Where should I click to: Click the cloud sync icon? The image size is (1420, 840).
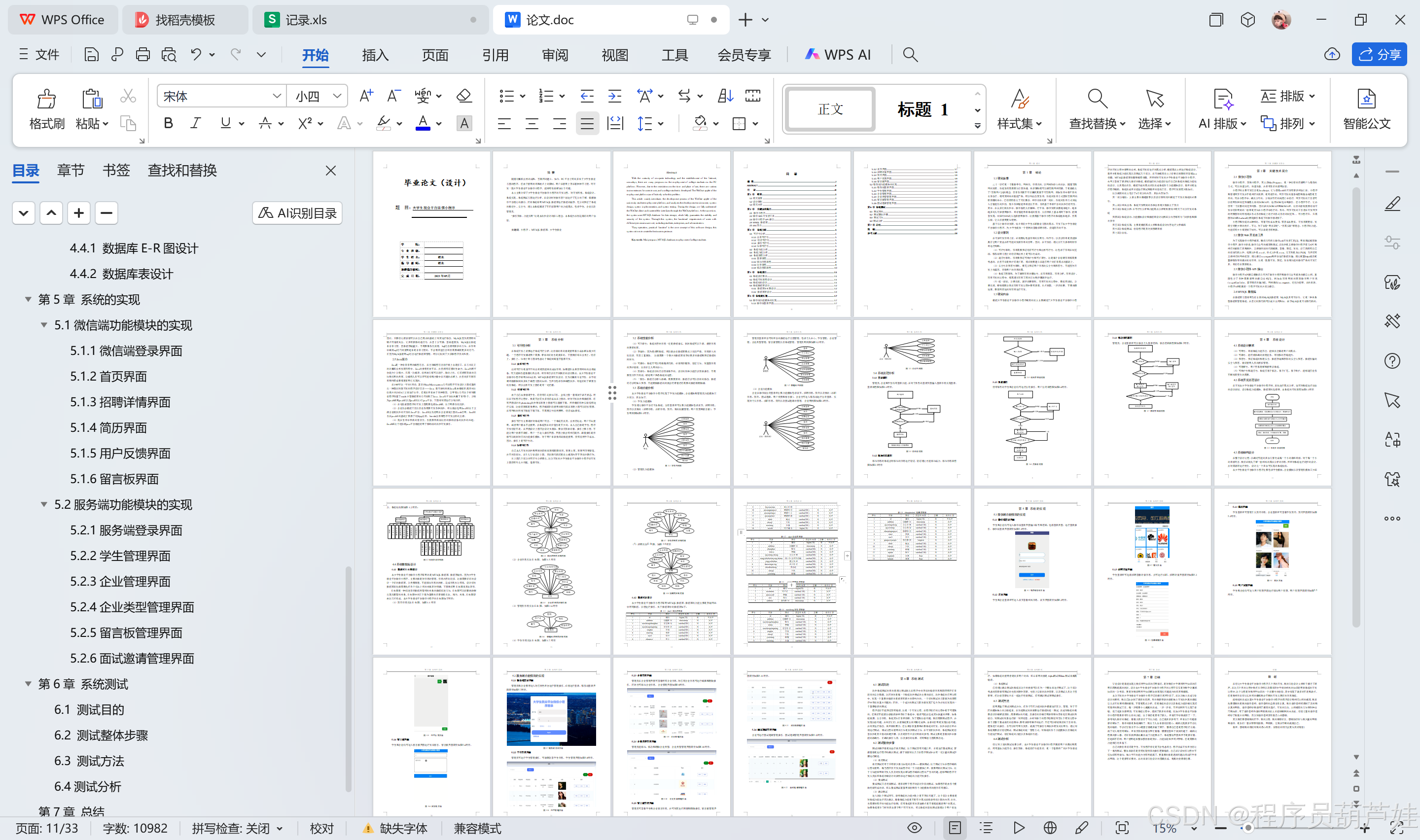pyautogui.click(x=1332, y=54)
